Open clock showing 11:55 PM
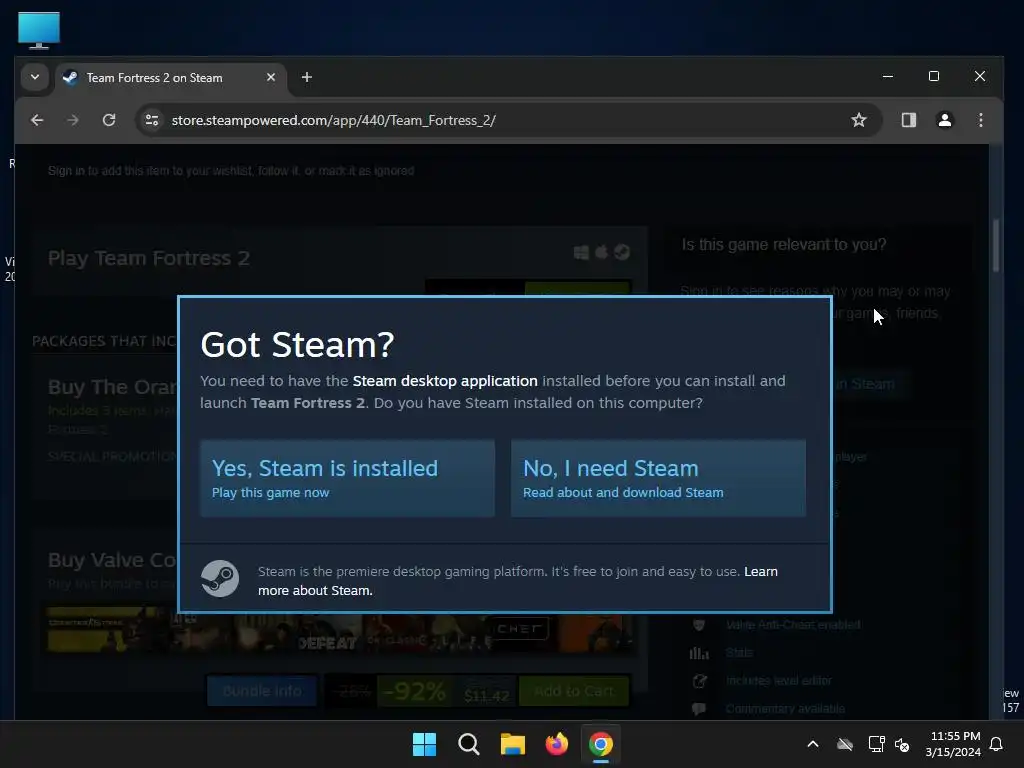Screen dimensions: 1024x768 pyautogui.click(x=953, y=744)
